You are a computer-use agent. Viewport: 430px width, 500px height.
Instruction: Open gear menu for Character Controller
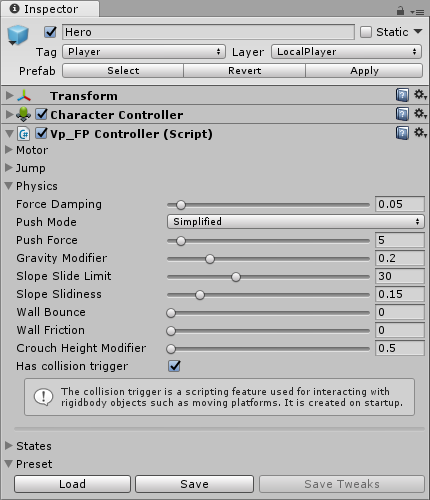[x=420, y=114]
